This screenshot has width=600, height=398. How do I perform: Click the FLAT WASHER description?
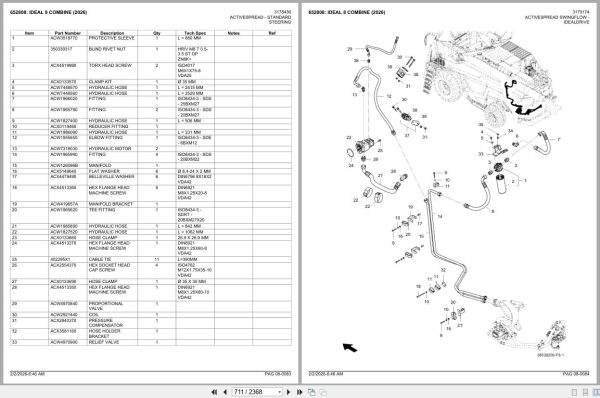(104, 171)
